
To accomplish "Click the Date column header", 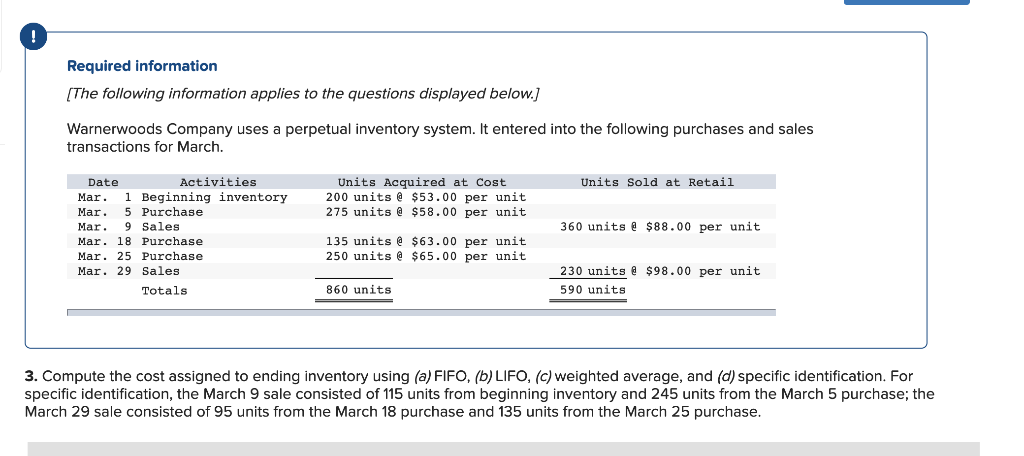I will click(x=103, y=182).
